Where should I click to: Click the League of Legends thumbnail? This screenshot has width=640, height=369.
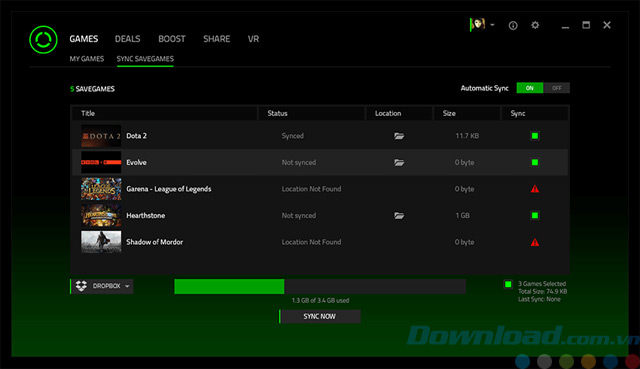tap(101, 189)
